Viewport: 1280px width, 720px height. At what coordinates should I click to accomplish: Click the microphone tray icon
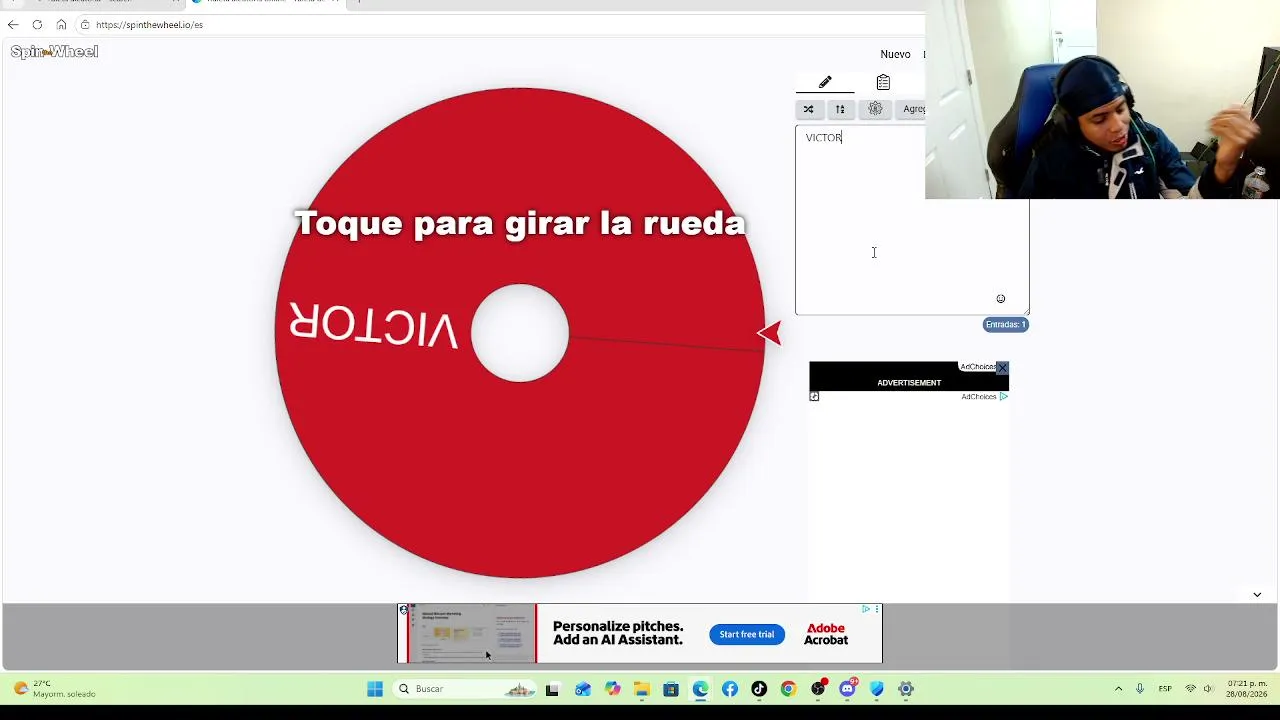click(x=1140, y=689)
